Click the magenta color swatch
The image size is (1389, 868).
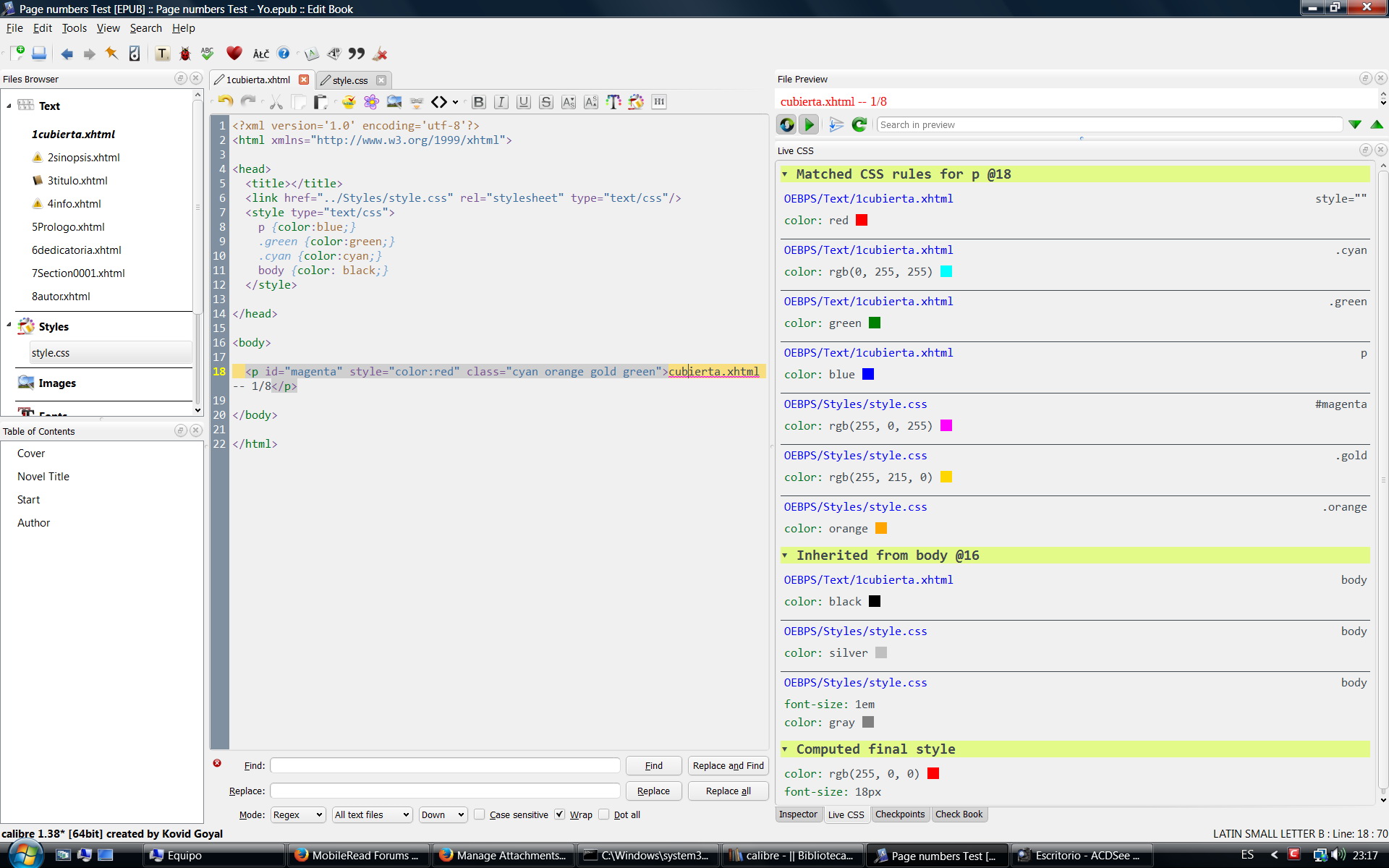[x=946, y=425]
